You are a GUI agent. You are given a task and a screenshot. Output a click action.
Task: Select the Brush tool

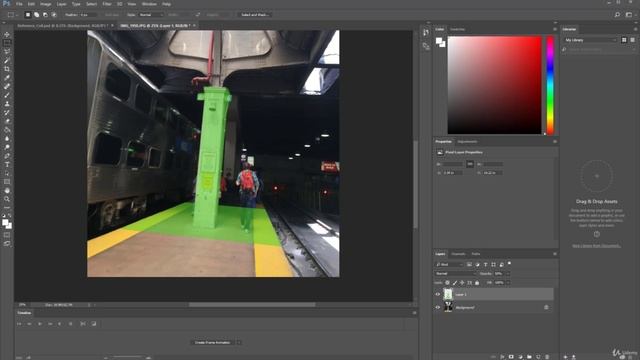click(x=7, y=95)
